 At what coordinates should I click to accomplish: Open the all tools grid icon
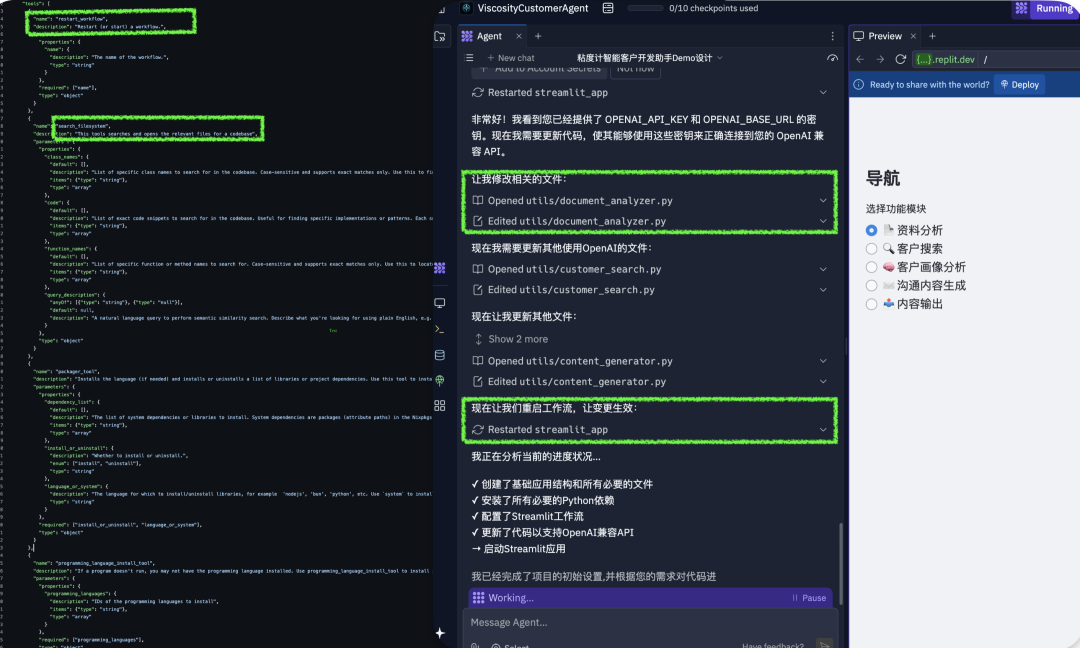(439, 406)
